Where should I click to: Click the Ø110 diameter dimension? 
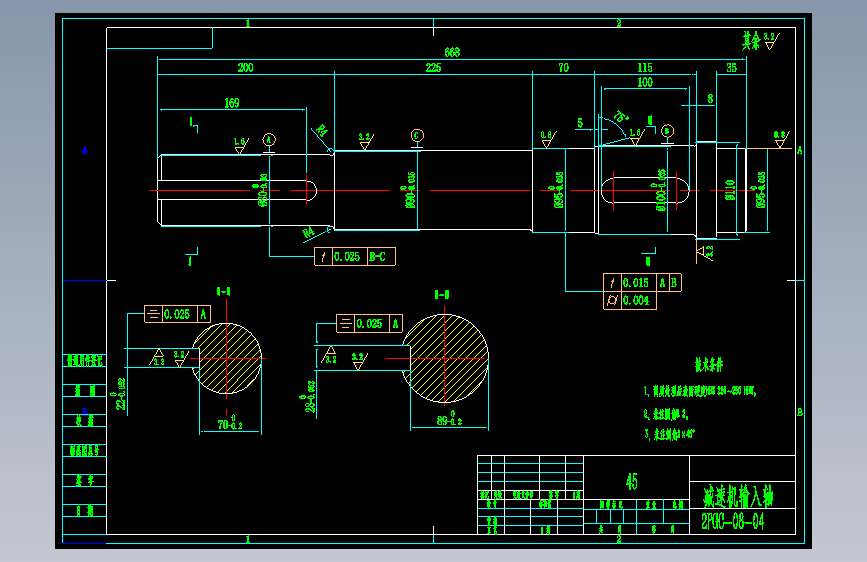pyautogui.click(x=730, y=190)
